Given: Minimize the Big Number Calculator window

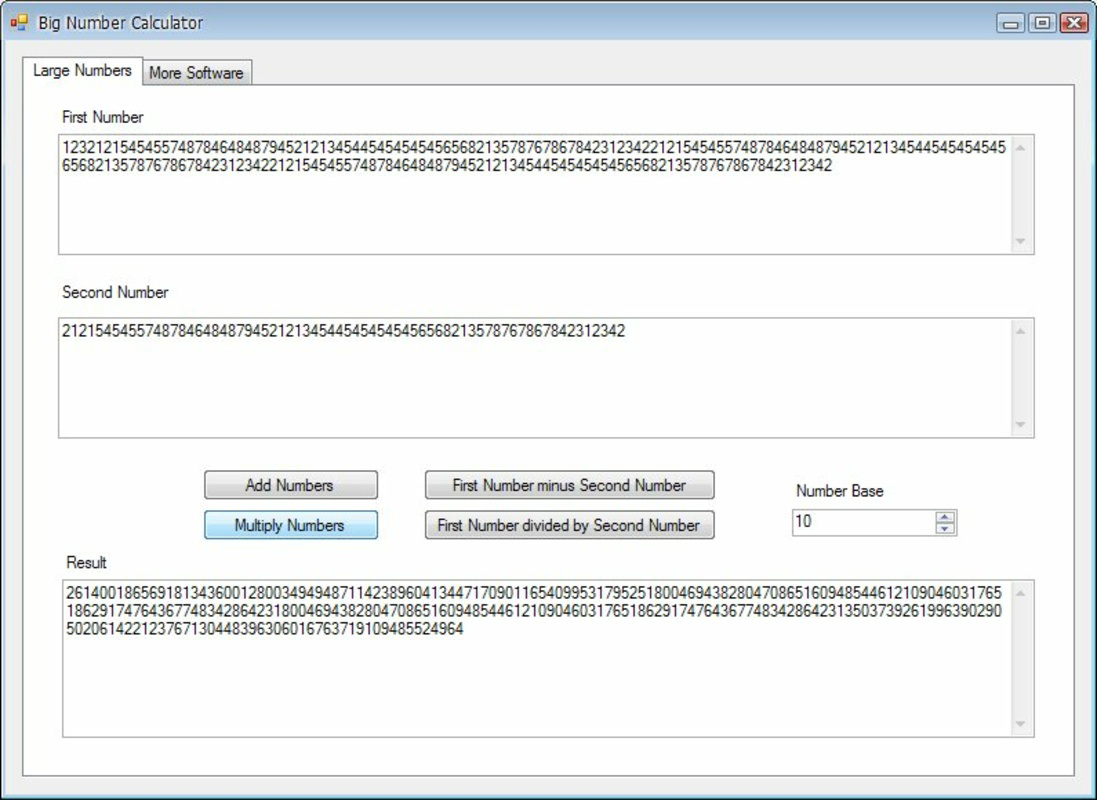Looking at the screenshot, I should [x=1010, y=23].
